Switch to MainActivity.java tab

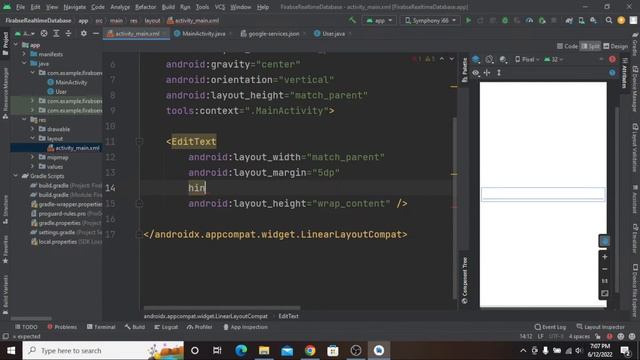(x=203, y=34)
